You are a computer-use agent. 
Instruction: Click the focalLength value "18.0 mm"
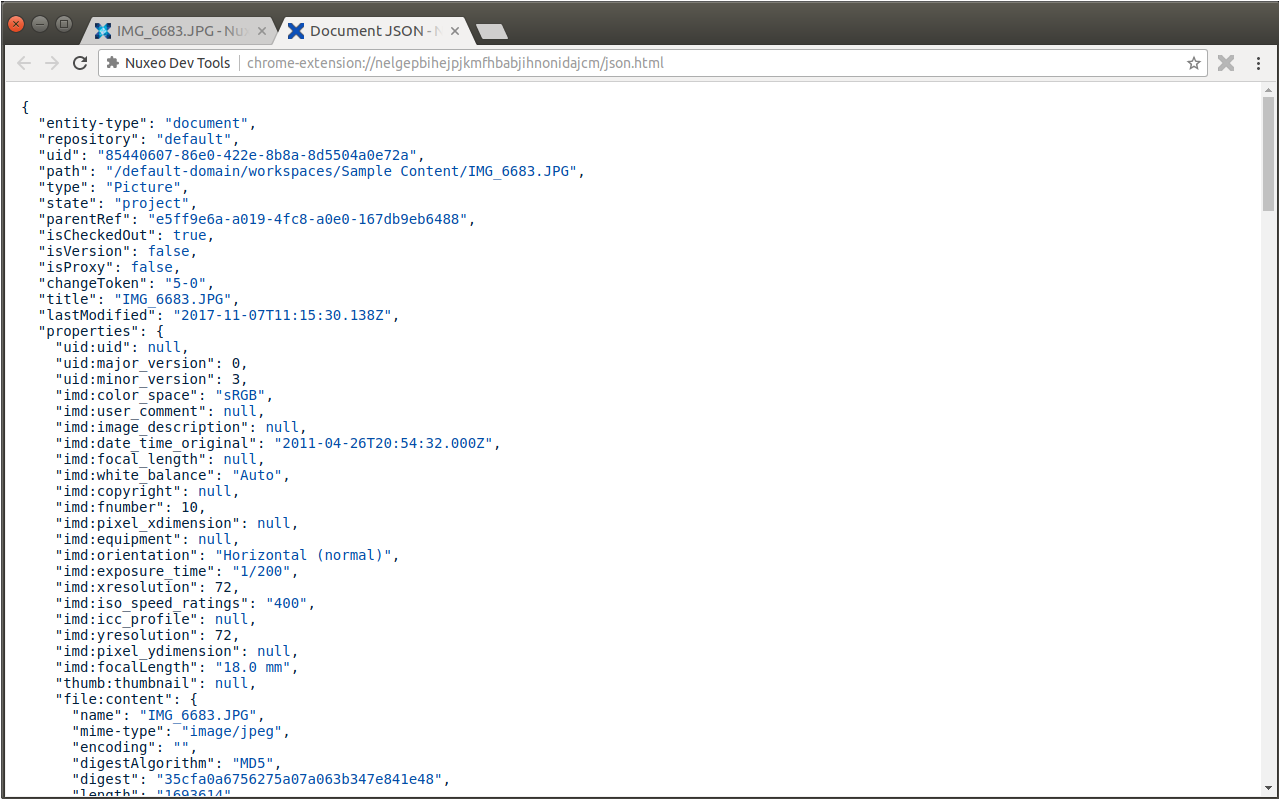252,667
